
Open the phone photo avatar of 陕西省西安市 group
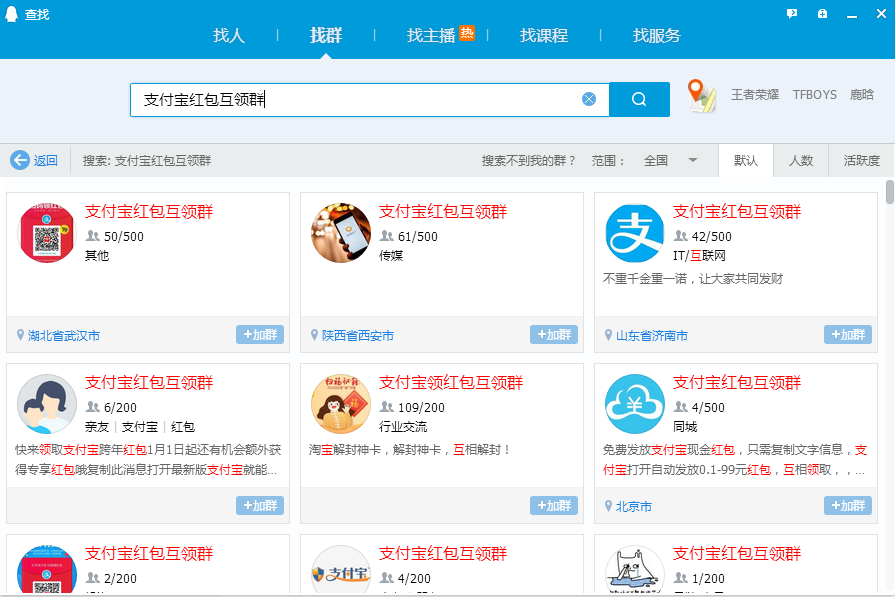pyautogui.click(x=341, y=233)
